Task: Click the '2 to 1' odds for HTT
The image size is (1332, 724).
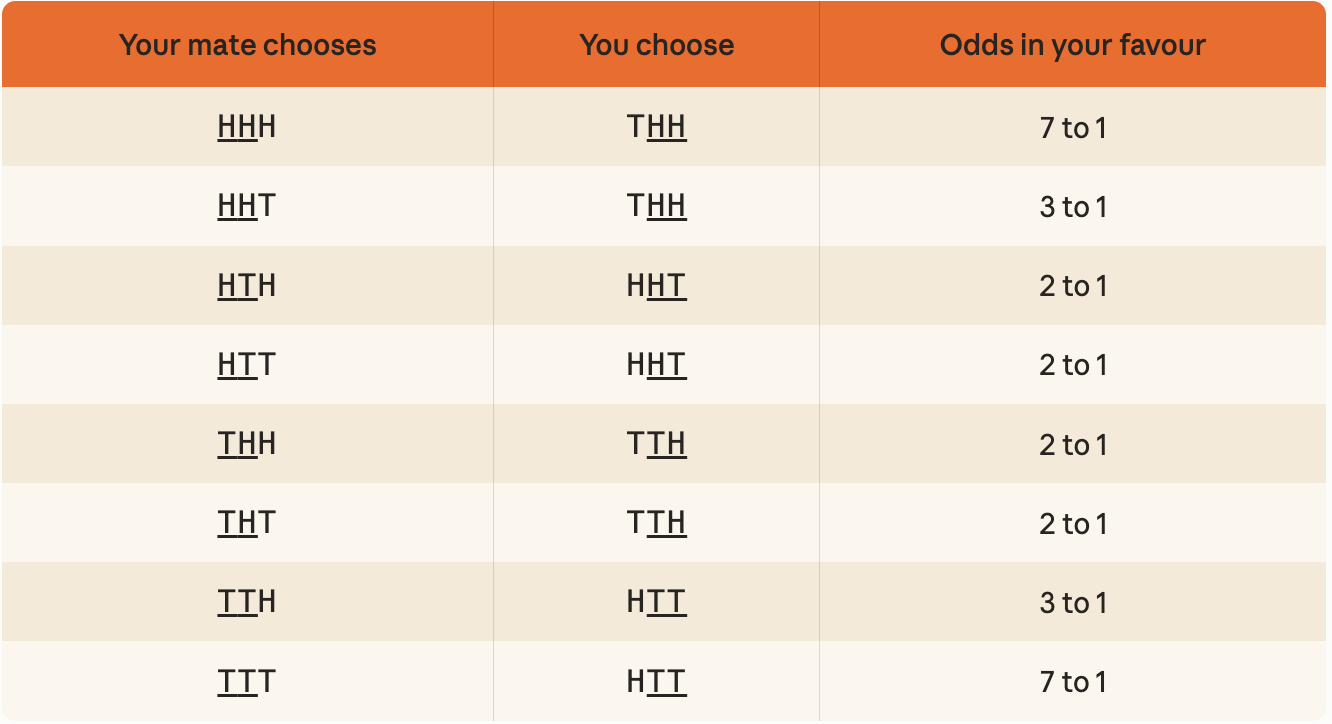Action: (1073, 365)
